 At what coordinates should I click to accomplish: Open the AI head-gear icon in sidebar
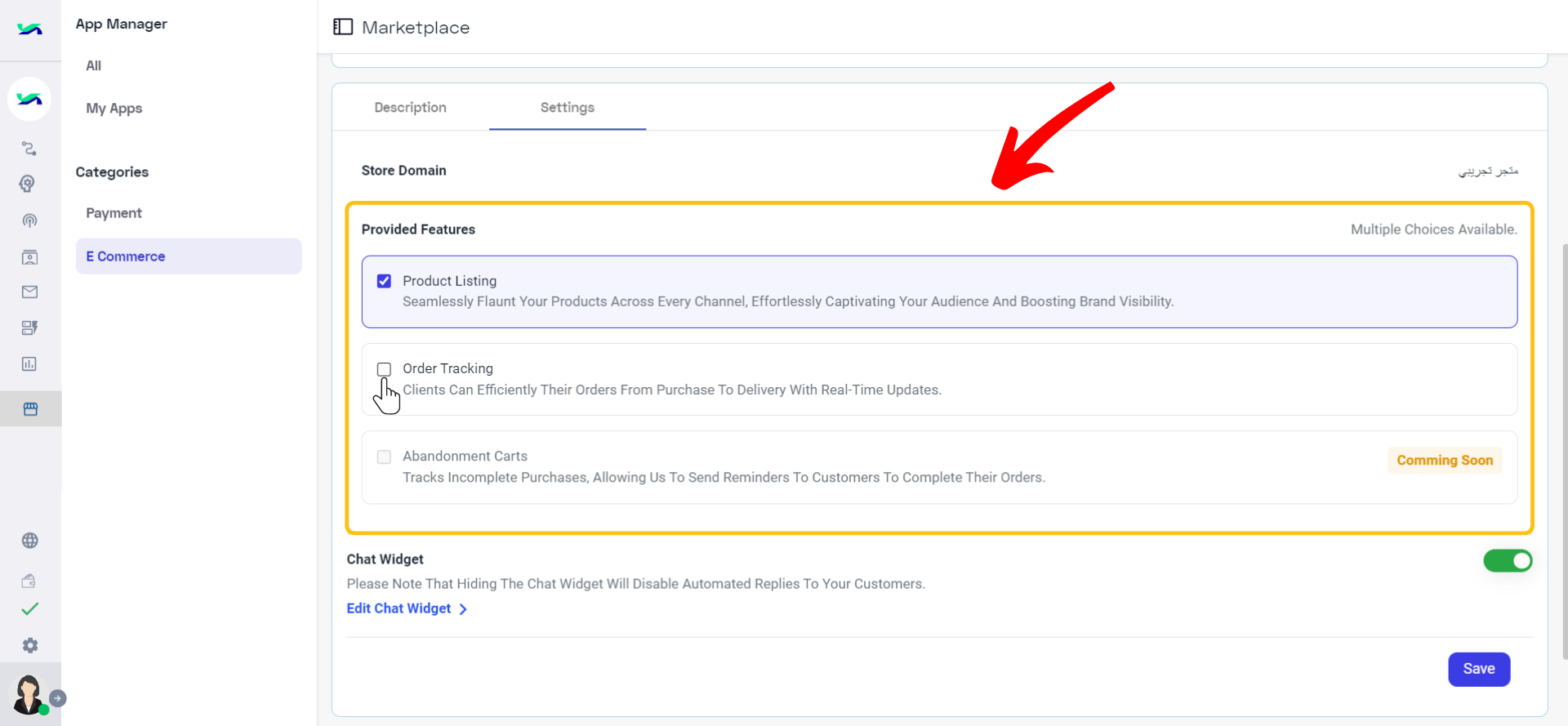coord(28,184)
